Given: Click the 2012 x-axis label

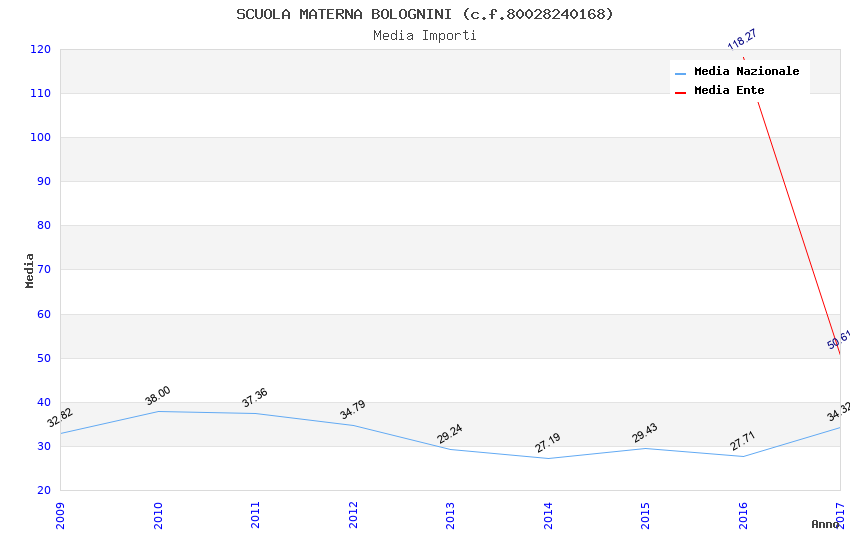Looking at the screenshot, I should pyautogui.click(x=353, y=515).
